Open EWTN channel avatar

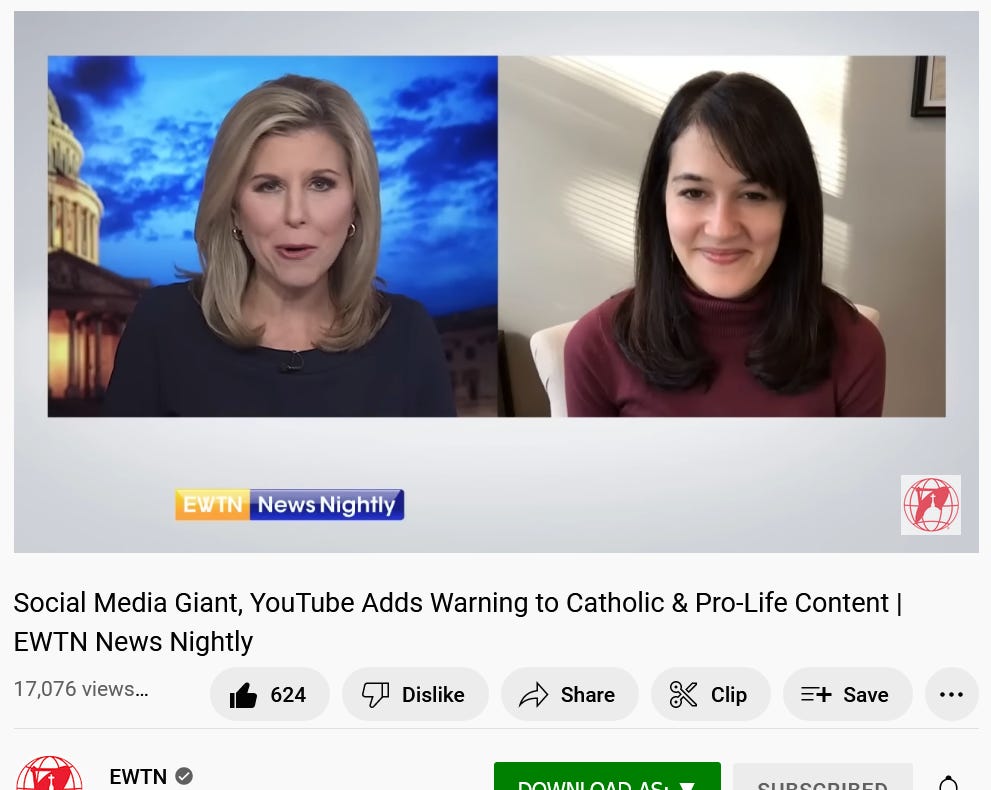49,774
